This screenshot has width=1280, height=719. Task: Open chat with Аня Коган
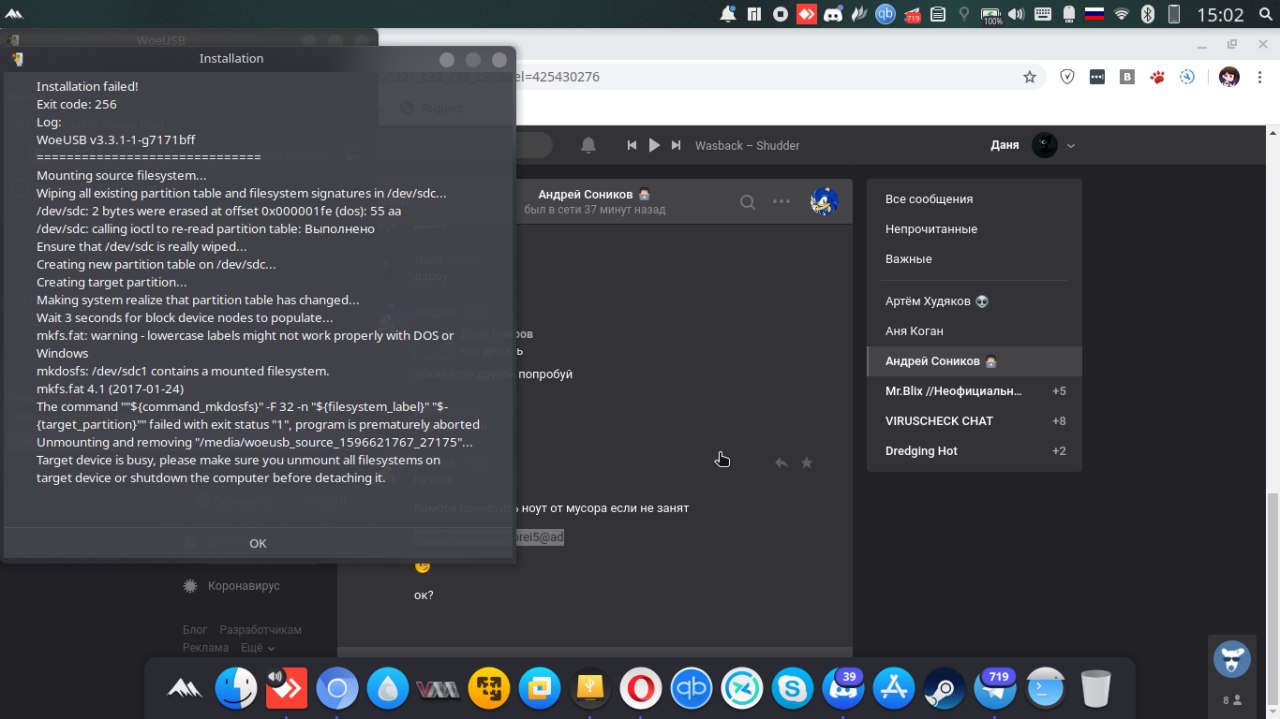(x=974, y=331)
